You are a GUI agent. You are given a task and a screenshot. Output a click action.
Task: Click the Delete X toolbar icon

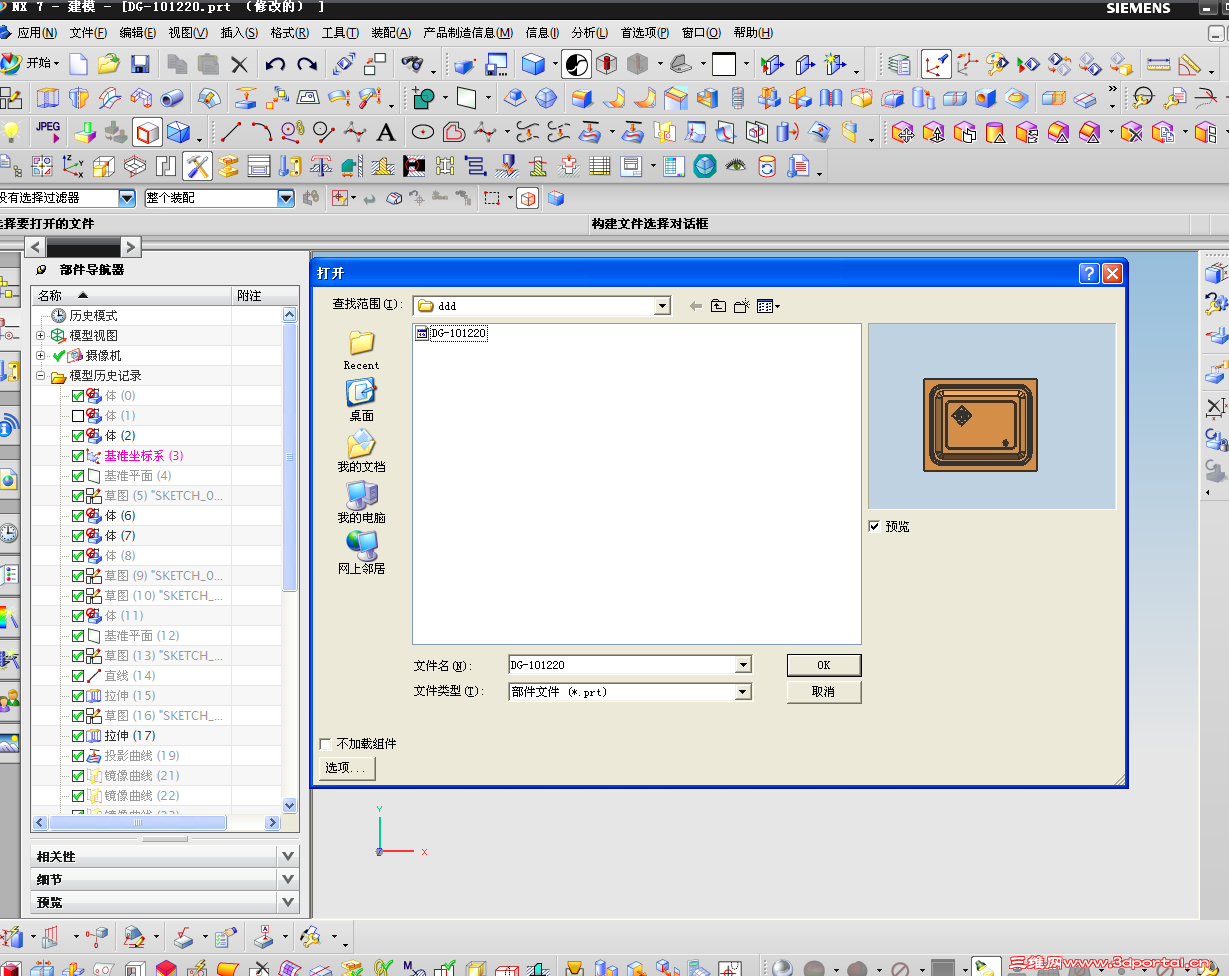(239, 65)
